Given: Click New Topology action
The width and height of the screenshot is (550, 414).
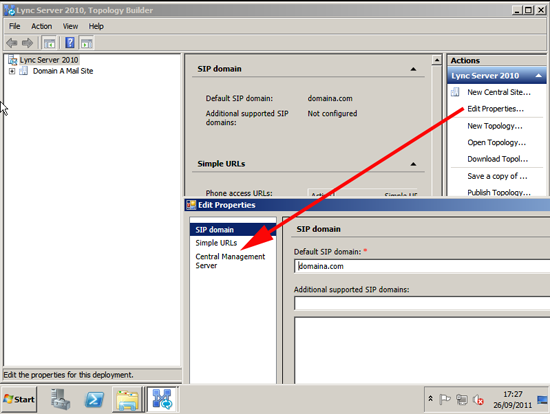Looking at the screenshot, I should [x=495, y=126].
